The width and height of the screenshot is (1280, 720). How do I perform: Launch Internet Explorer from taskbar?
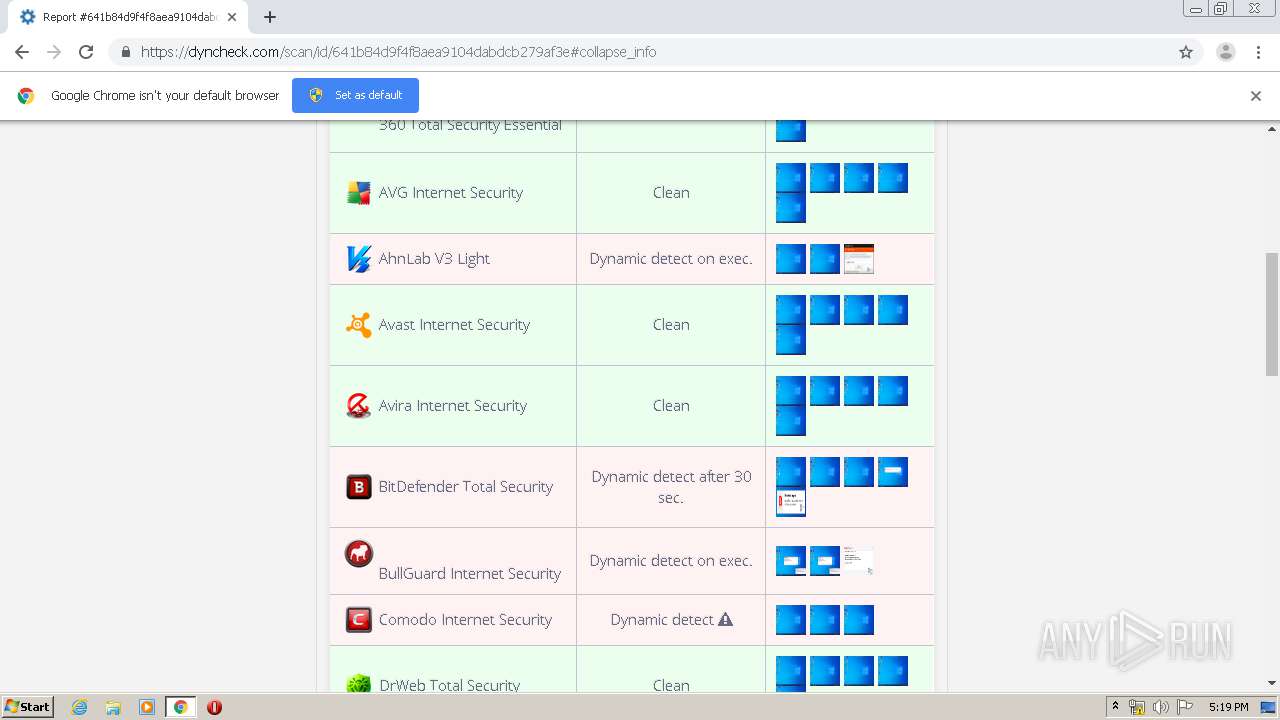(x=80, y=707)
